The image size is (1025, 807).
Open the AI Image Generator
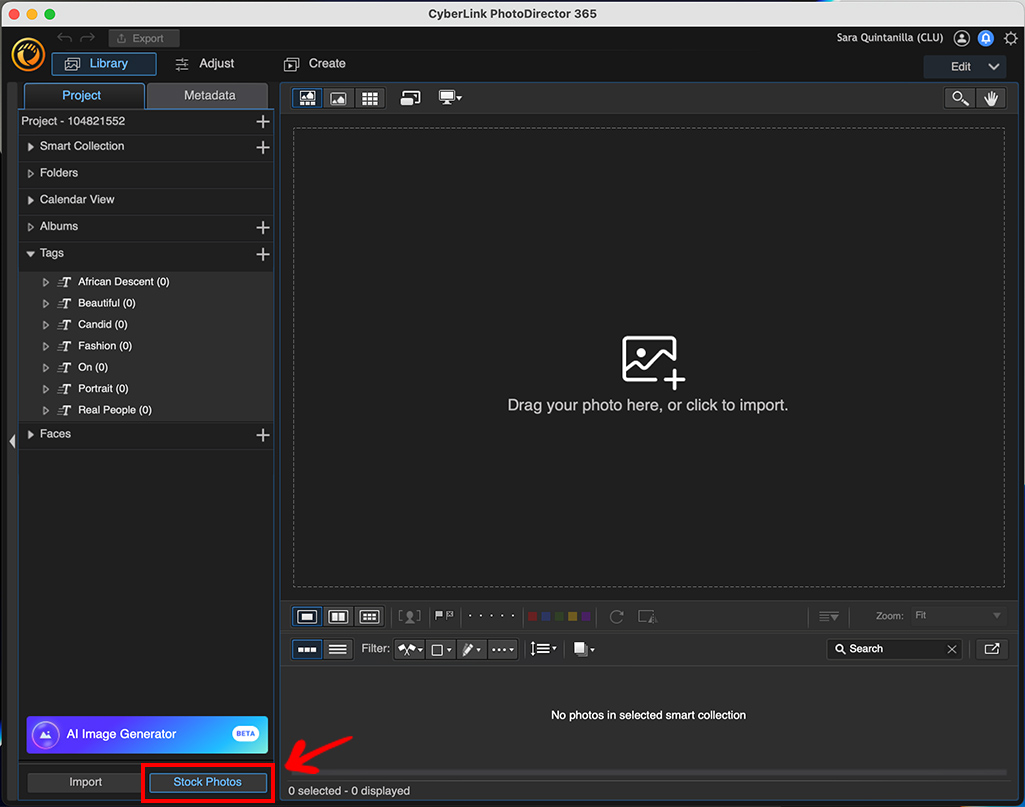click(x=147, y=734)
